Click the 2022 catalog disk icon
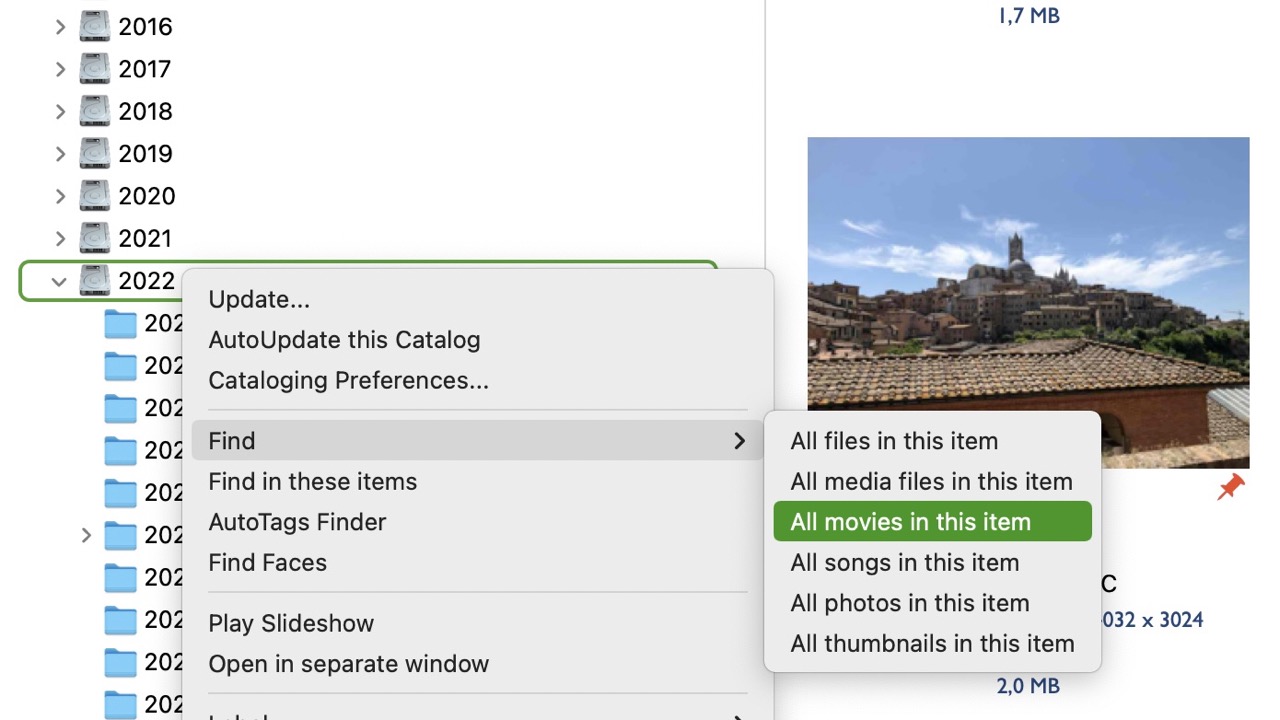The width and height of the screenshot is (1280, 720). [x=95, y=281]
